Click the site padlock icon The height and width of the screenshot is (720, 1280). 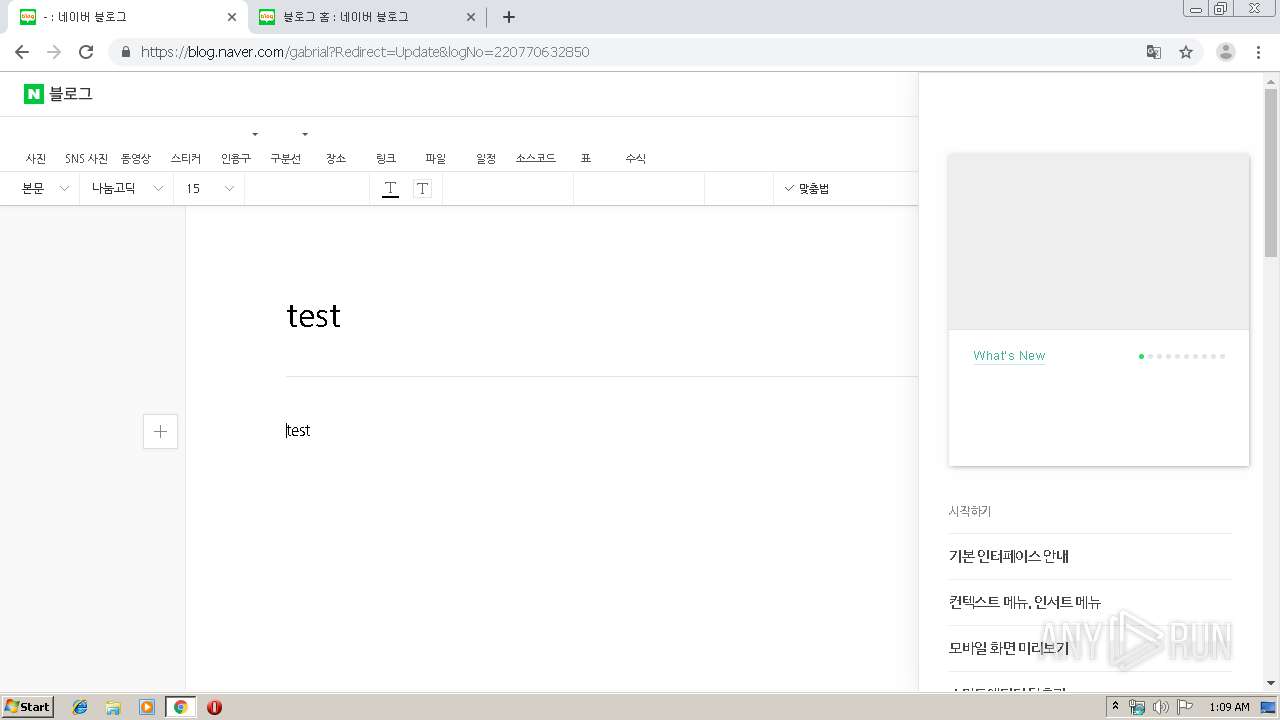point(125,52)
